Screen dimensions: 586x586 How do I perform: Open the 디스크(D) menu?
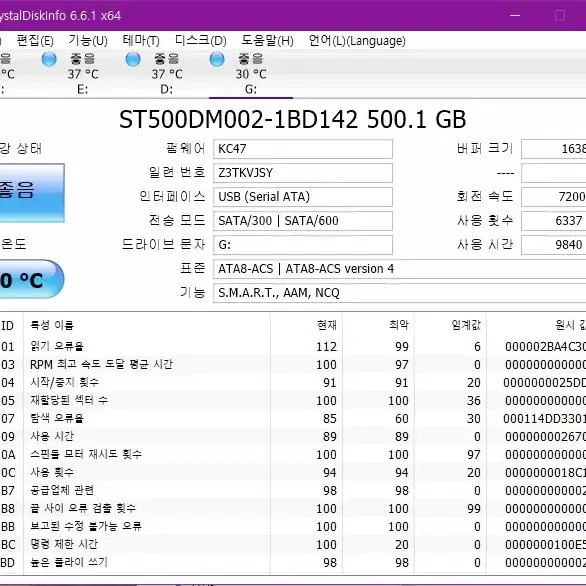click(201, 40)
